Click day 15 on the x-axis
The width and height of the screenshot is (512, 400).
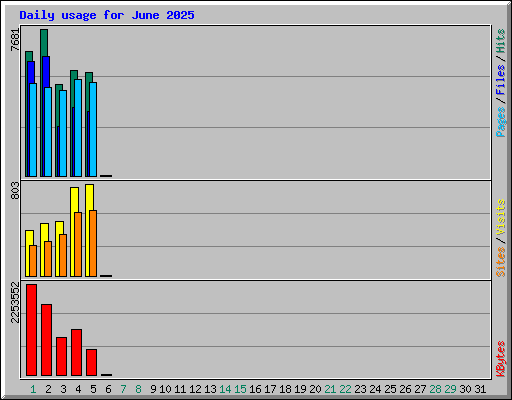pos(240,389)
